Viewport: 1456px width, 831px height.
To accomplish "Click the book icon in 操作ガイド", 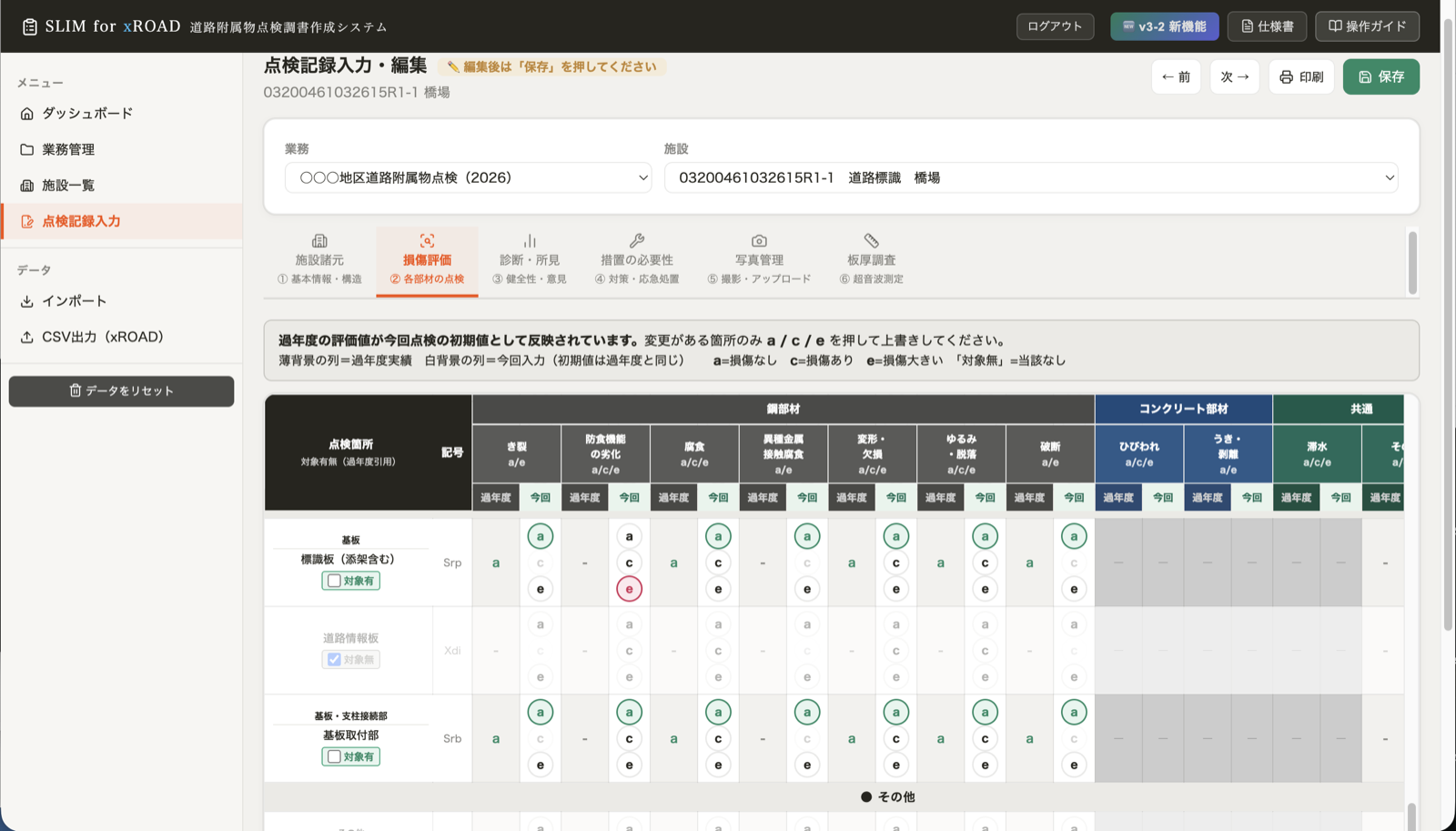I will click(1335, 26).
